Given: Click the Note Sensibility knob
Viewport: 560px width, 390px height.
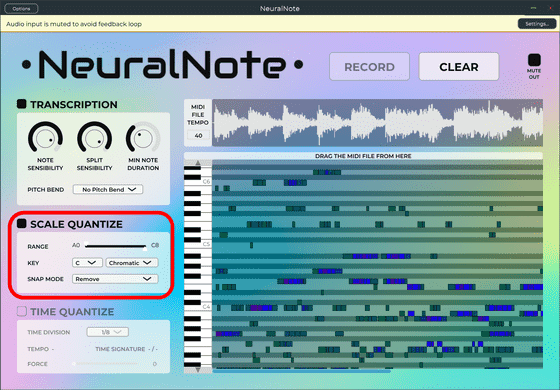Looking at the screenshot, I should [x=45, y=138].
